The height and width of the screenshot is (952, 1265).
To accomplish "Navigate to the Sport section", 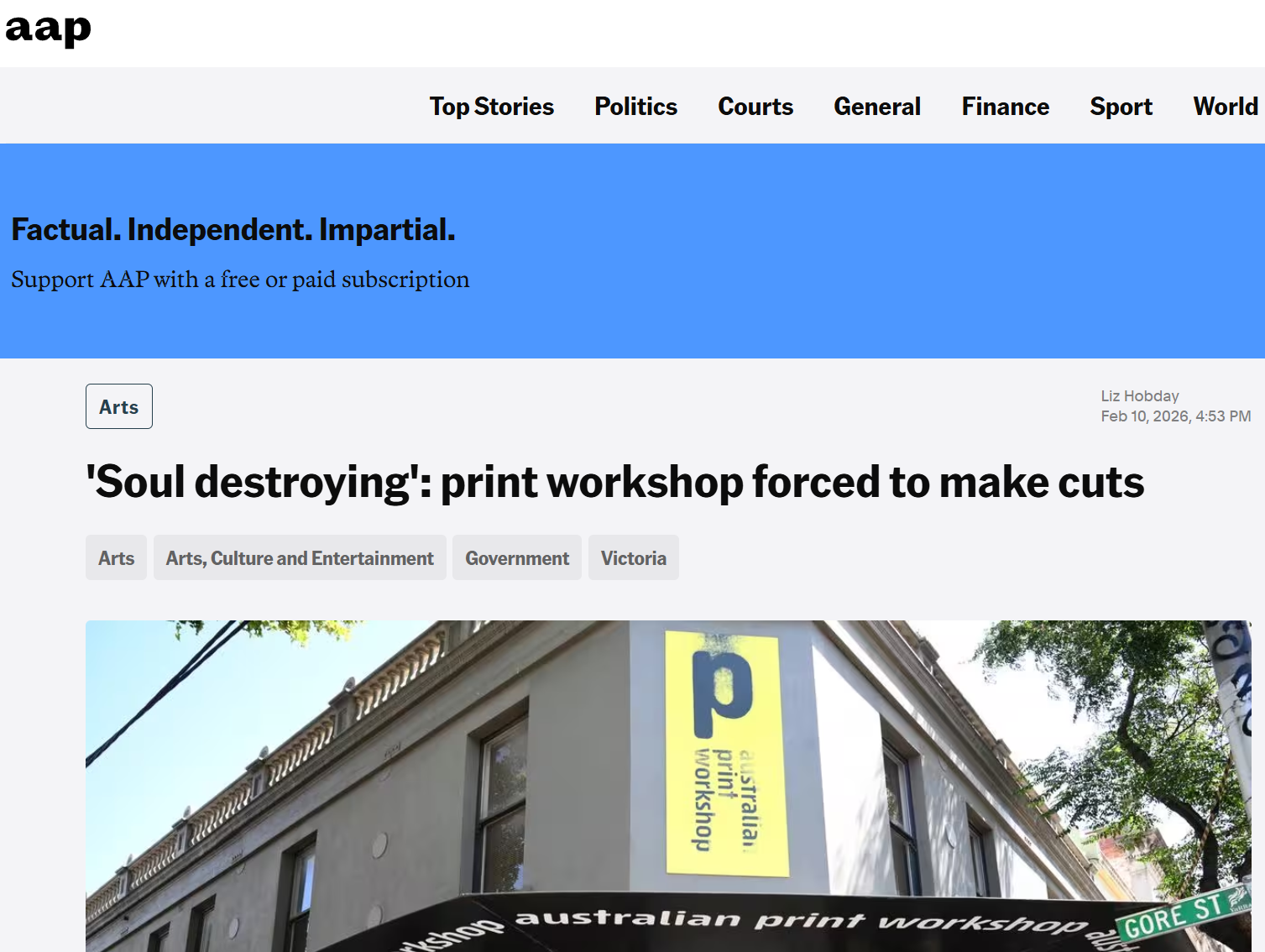I will point(1121,107).
